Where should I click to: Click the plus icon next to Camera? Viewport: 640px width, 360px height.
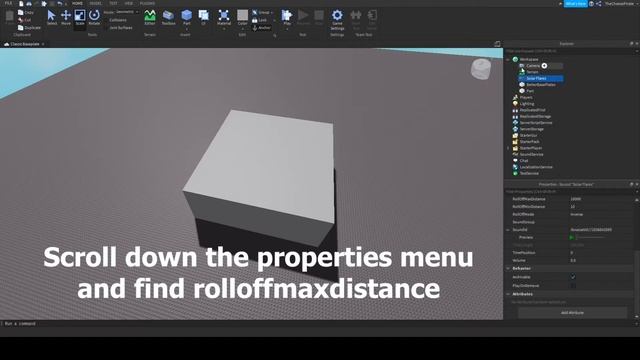coord(544,66)
